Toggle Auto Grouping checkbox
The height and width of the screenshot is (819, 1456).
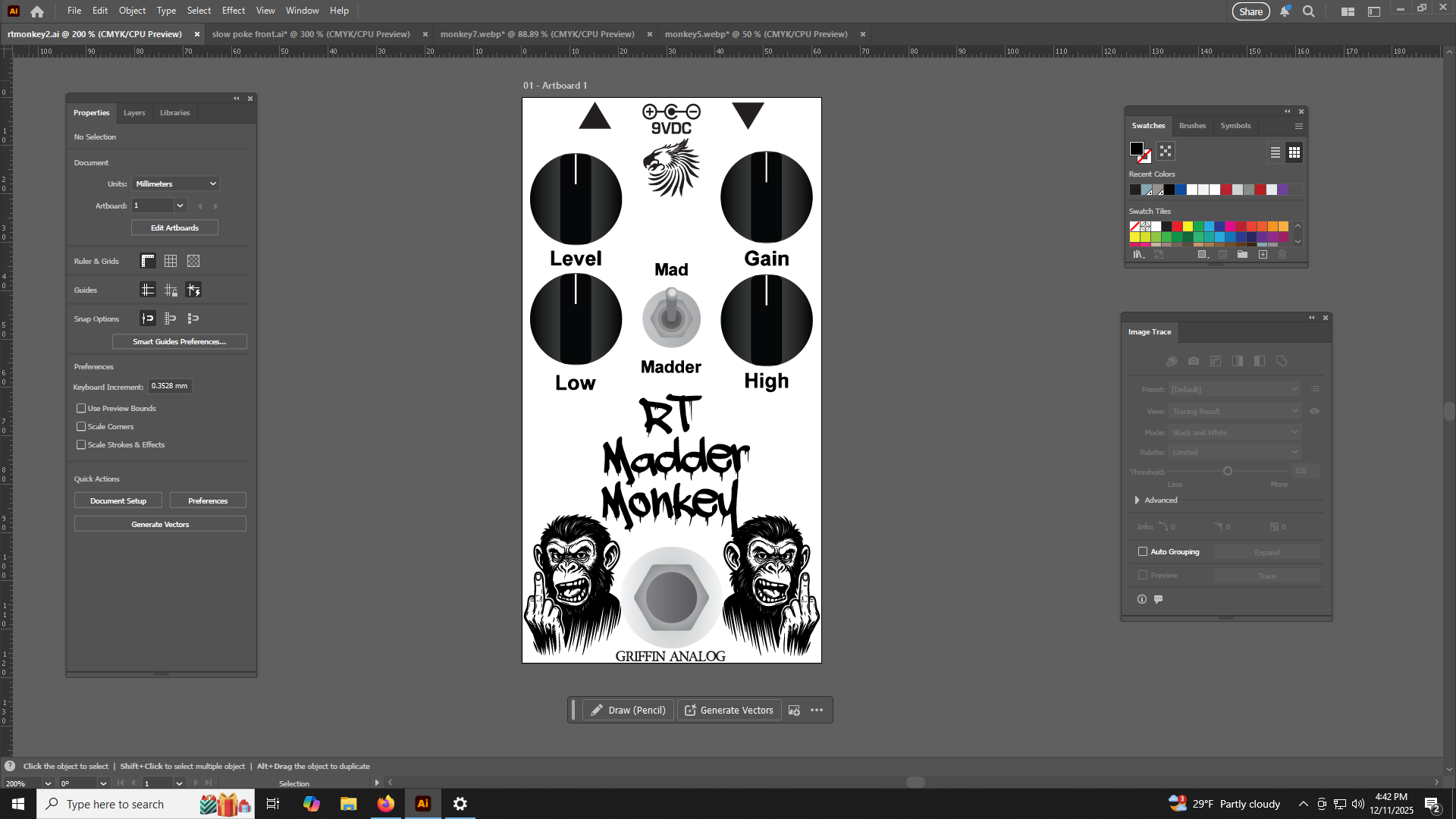pos(1143,552)
